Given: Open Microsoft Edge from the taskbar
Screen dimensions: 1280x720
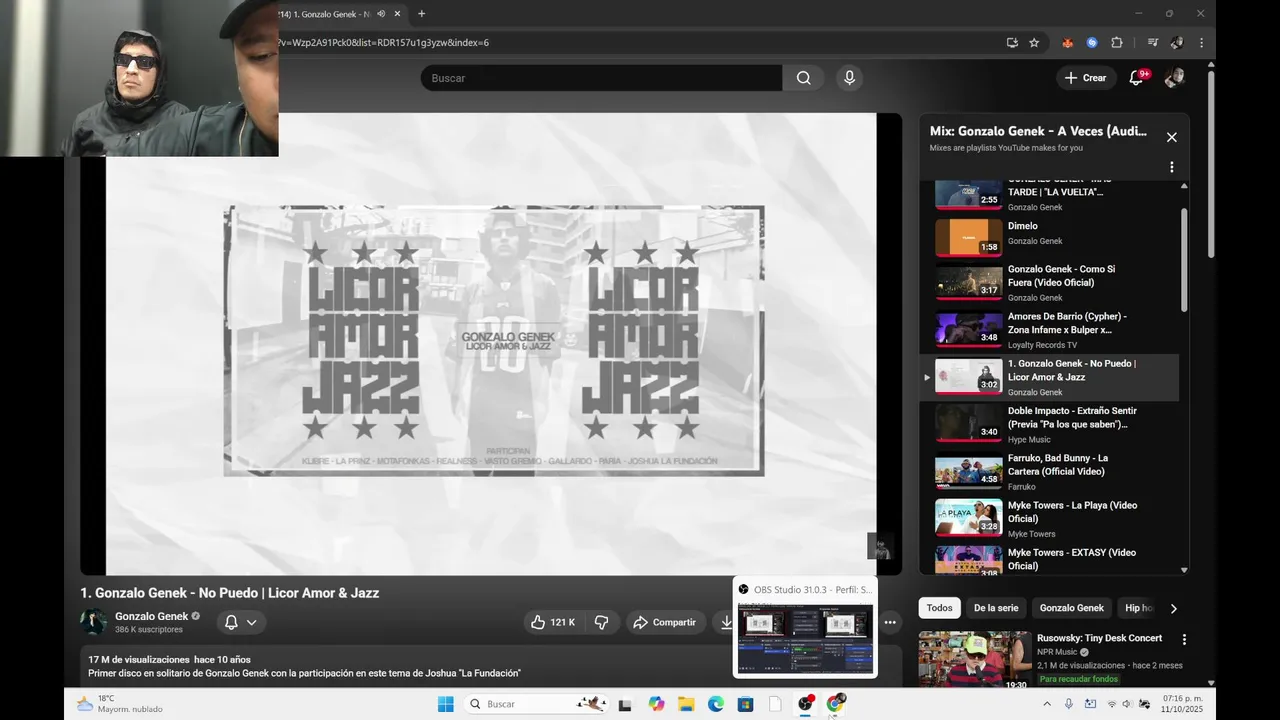Looking at the screenshot, I should (x=716, y=704).
